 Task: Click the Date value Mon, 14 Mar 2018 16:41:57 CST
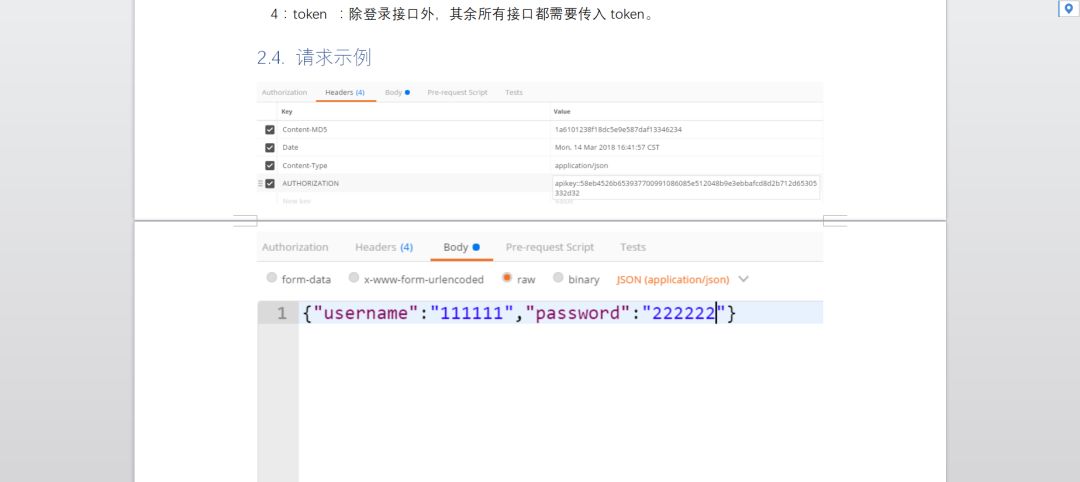(608, 147)
